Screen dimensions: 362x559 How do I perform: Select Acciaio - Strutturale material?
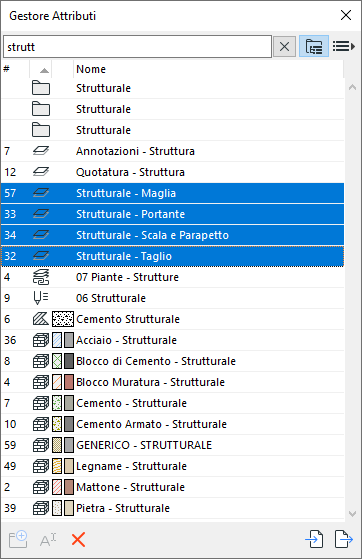point(173,340)
